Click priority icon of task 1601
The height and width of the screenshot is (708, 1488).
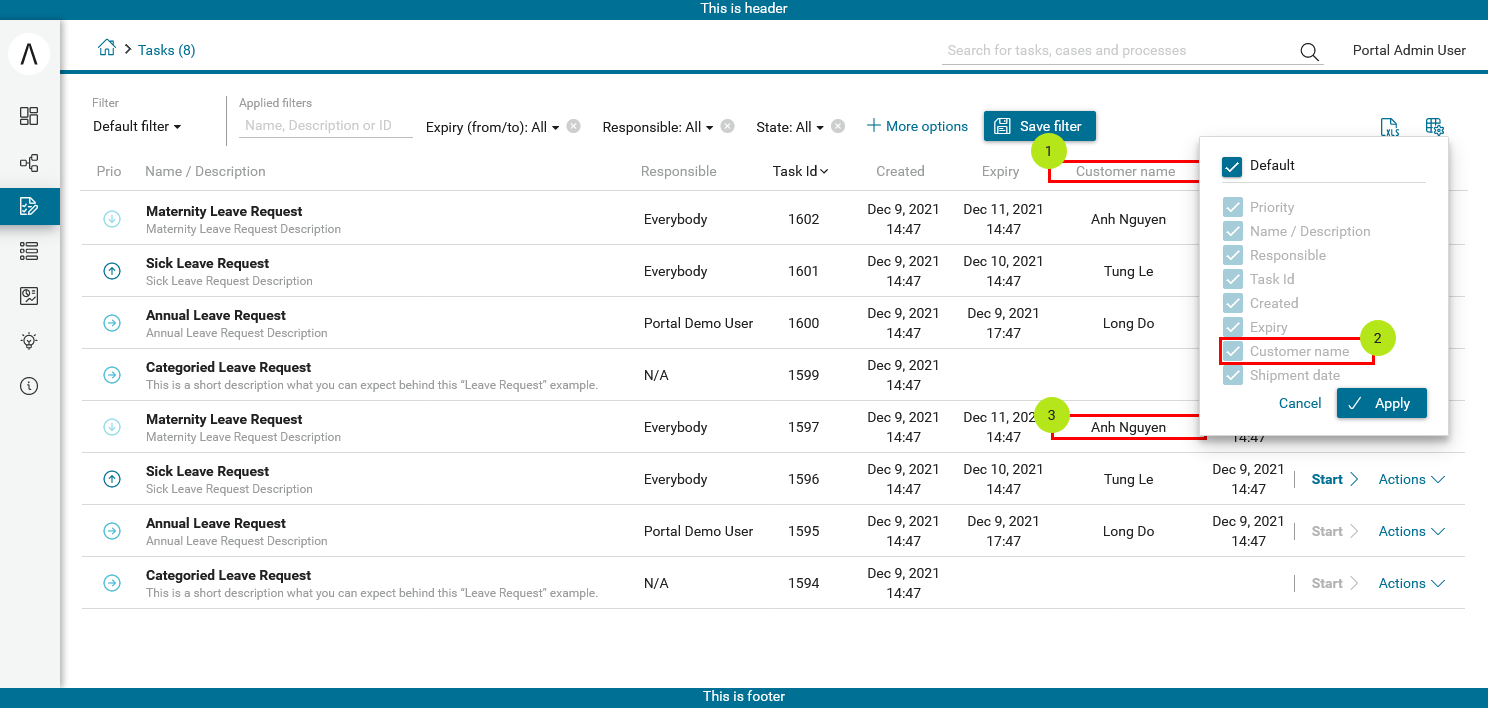(112, 271)
